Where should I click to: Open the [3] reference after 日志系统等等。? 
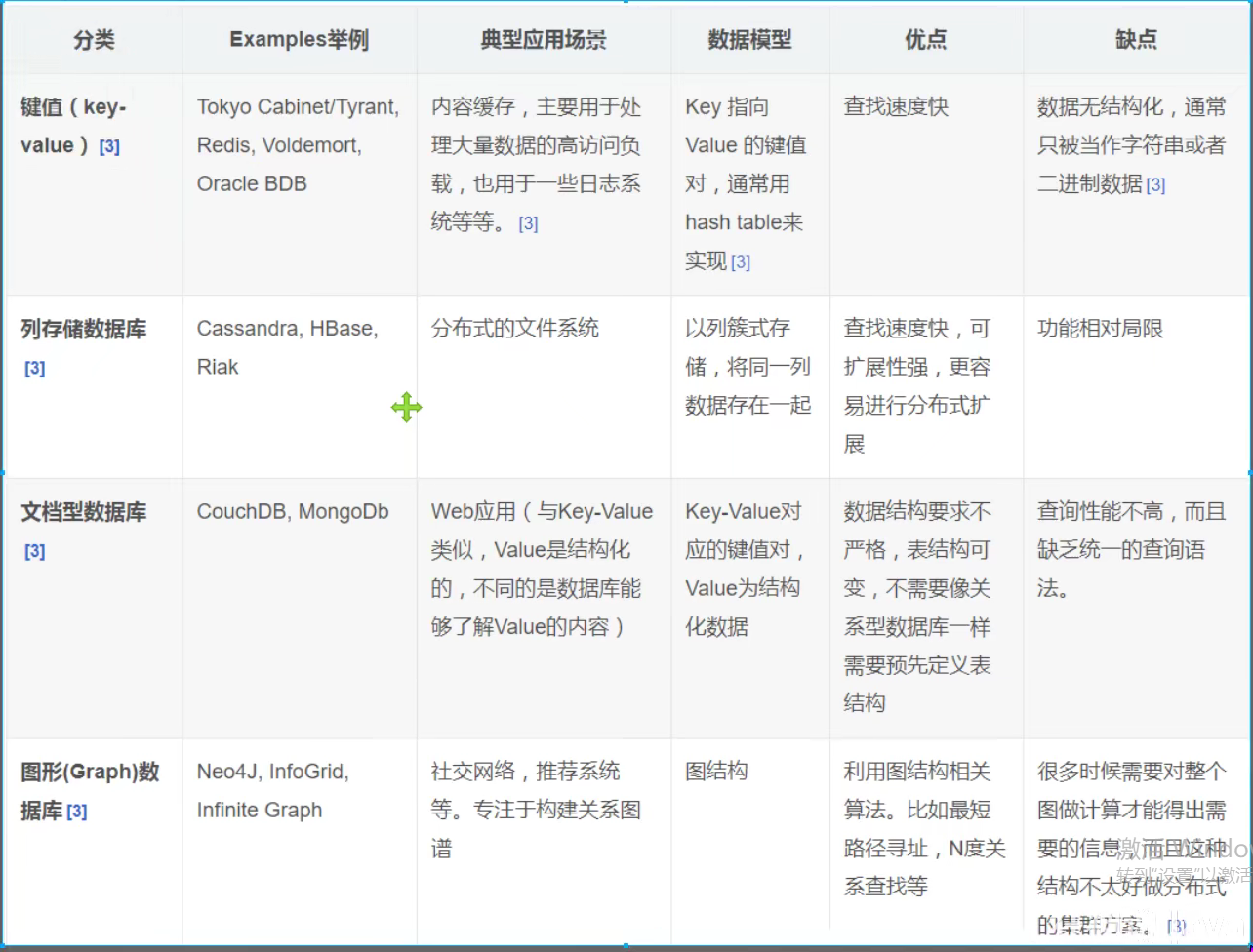528,224
